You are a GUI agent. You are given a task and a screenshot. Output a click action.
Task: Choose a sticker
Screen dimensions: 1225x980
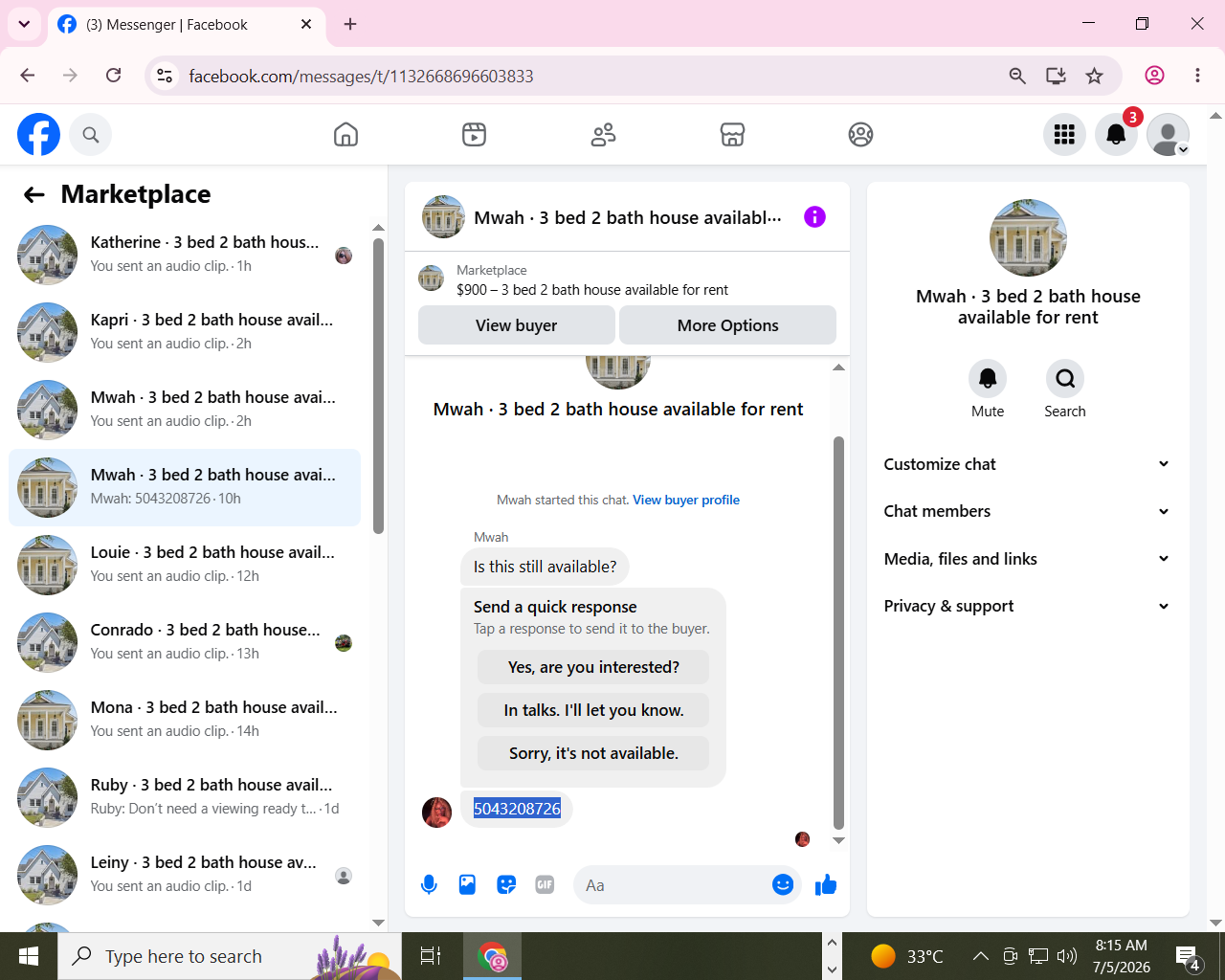pyautogui.click(x=506, y=885)
